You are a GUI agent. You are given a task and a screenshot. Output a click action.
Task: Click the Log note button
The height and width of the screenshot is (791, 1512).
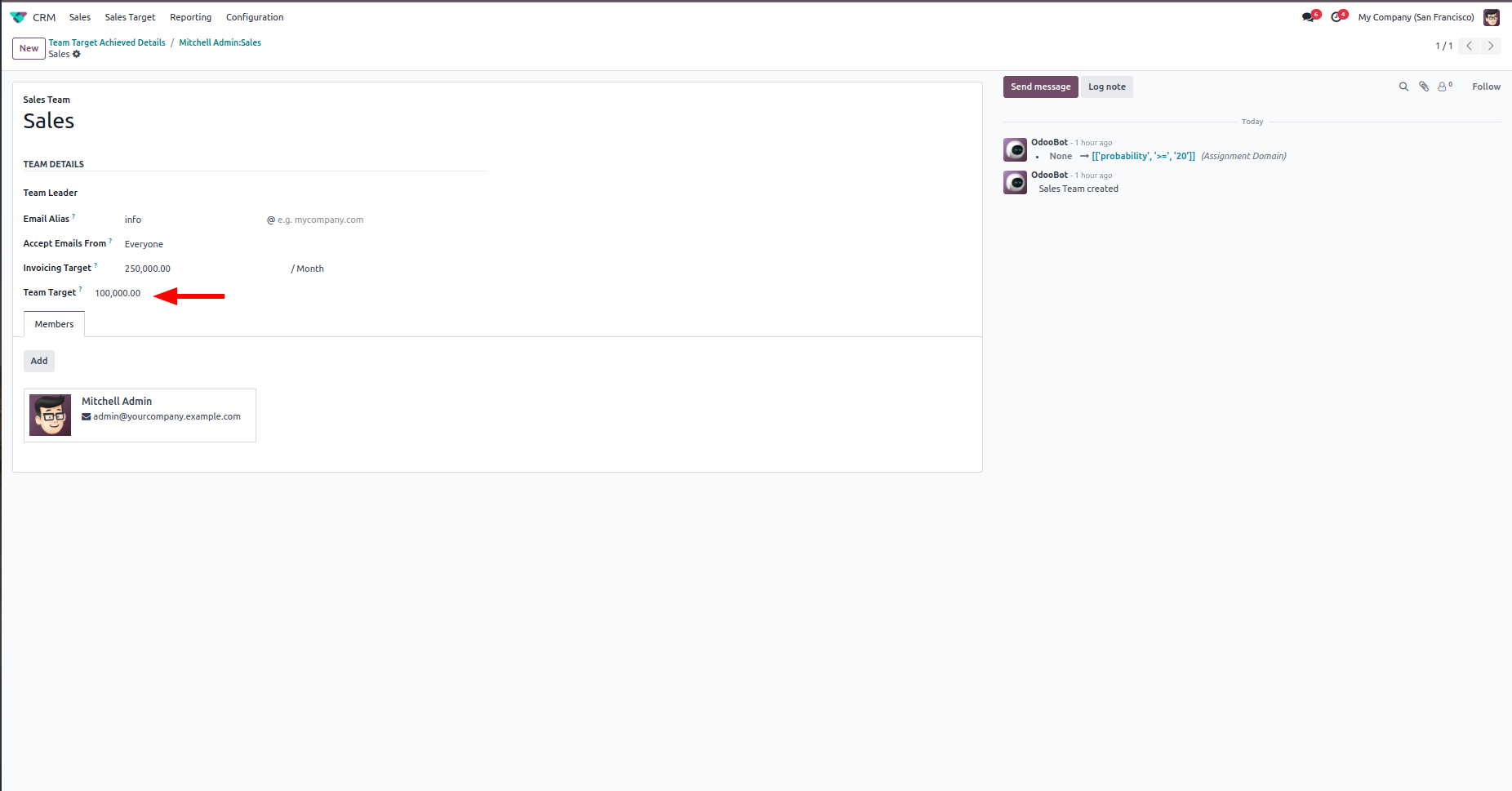1106,87
